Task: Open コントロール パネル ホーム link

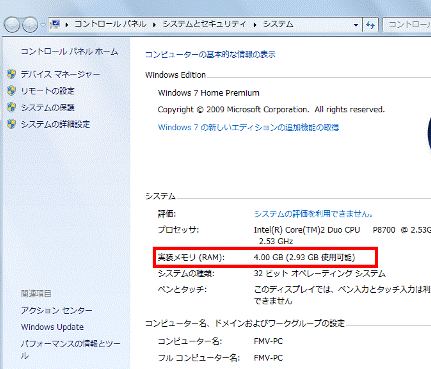Action: click(x=69, y=52)
